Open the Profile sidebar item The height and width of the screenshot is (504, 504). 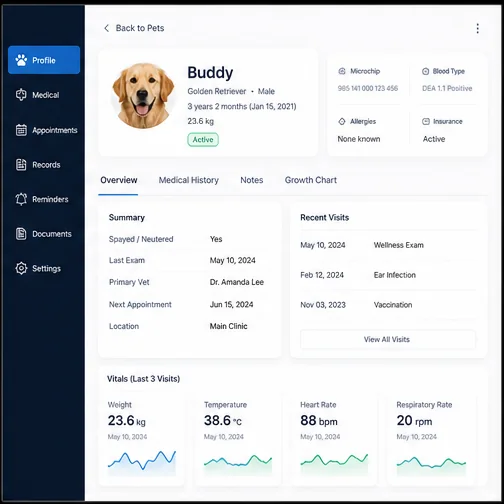(x=44, y=60)
